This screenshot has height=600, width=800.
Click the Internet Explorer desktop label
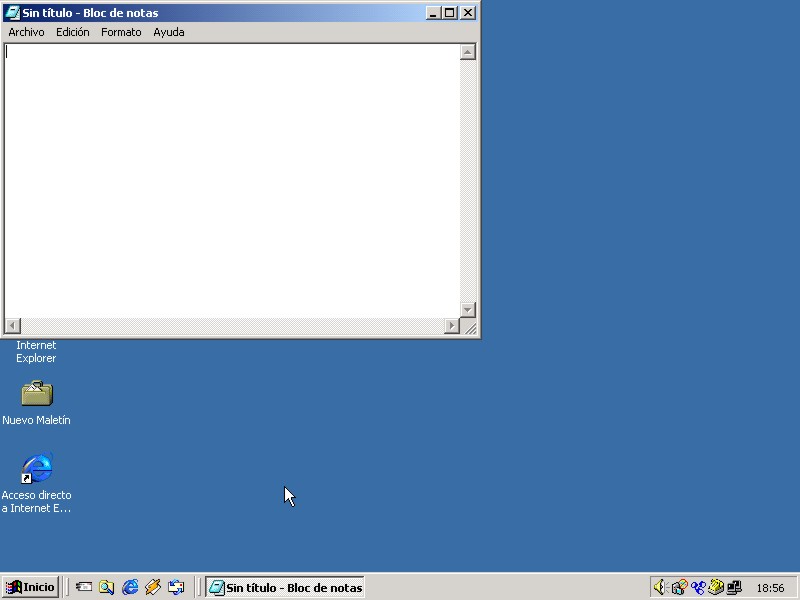click(36, 352)
